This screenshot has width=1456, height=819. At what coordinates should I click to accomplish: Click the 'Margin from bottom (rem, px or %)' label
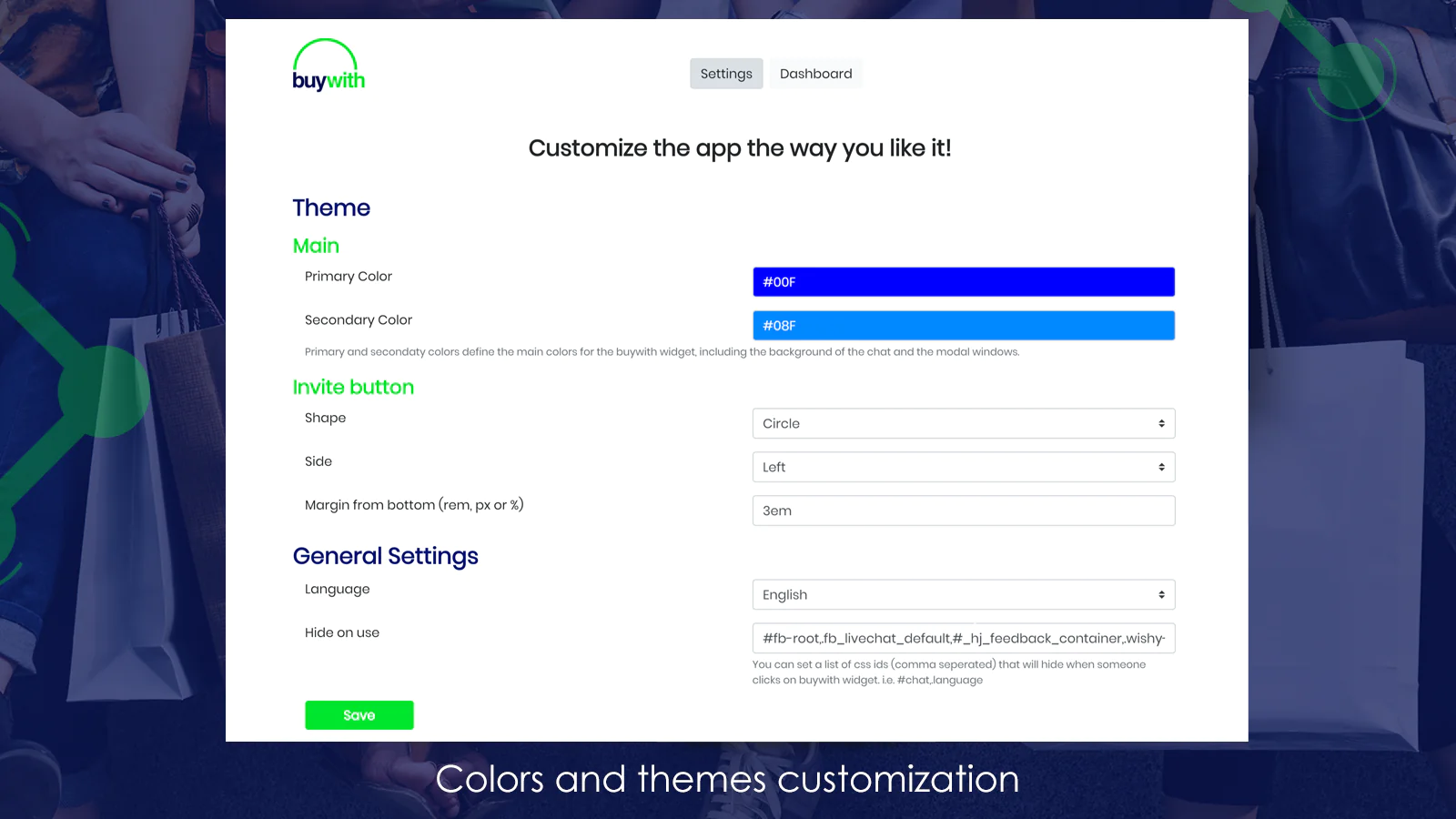point(414,505)
